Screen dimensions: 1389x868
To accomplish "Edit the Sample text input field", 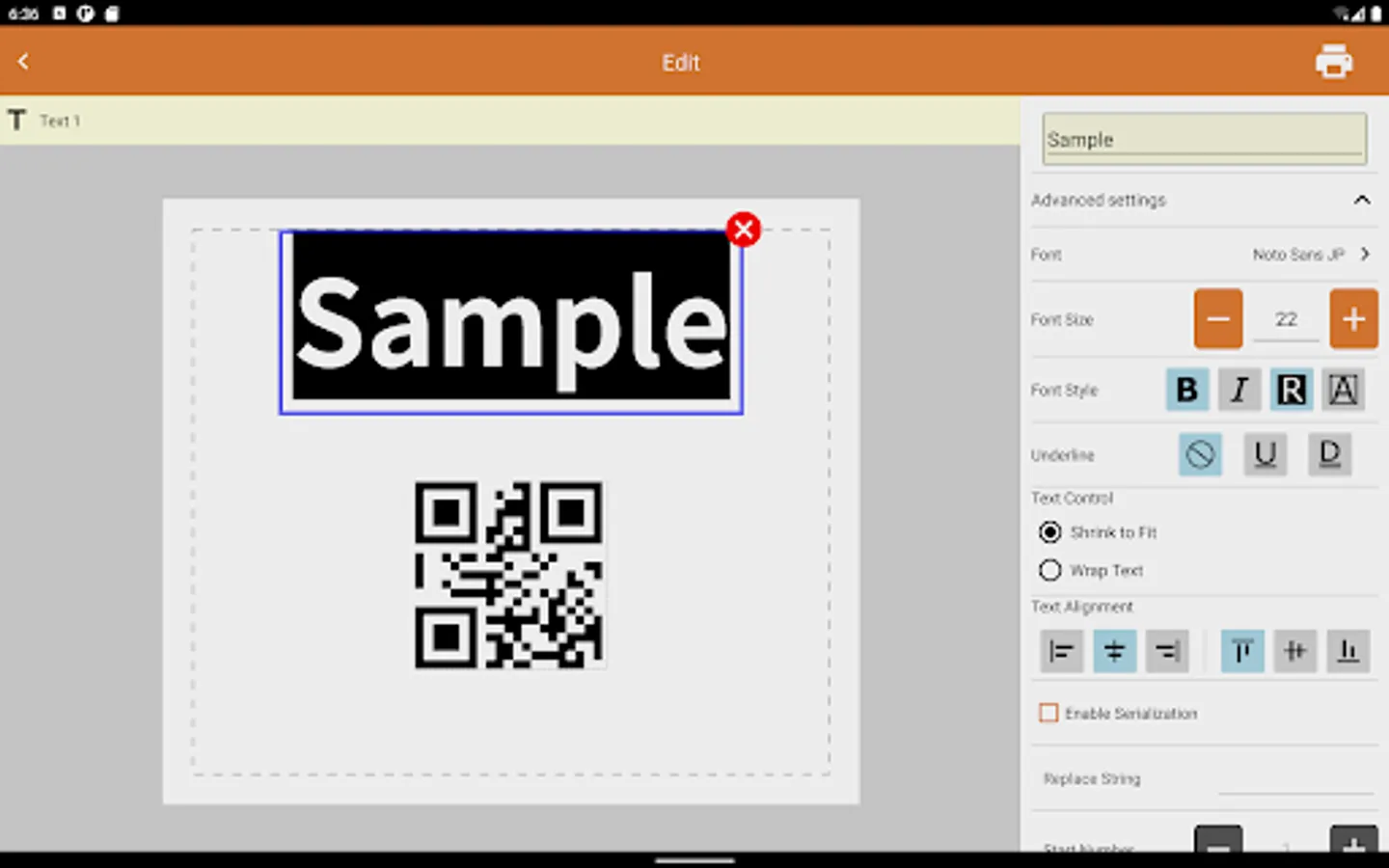I will click(x=1204, y=139).
